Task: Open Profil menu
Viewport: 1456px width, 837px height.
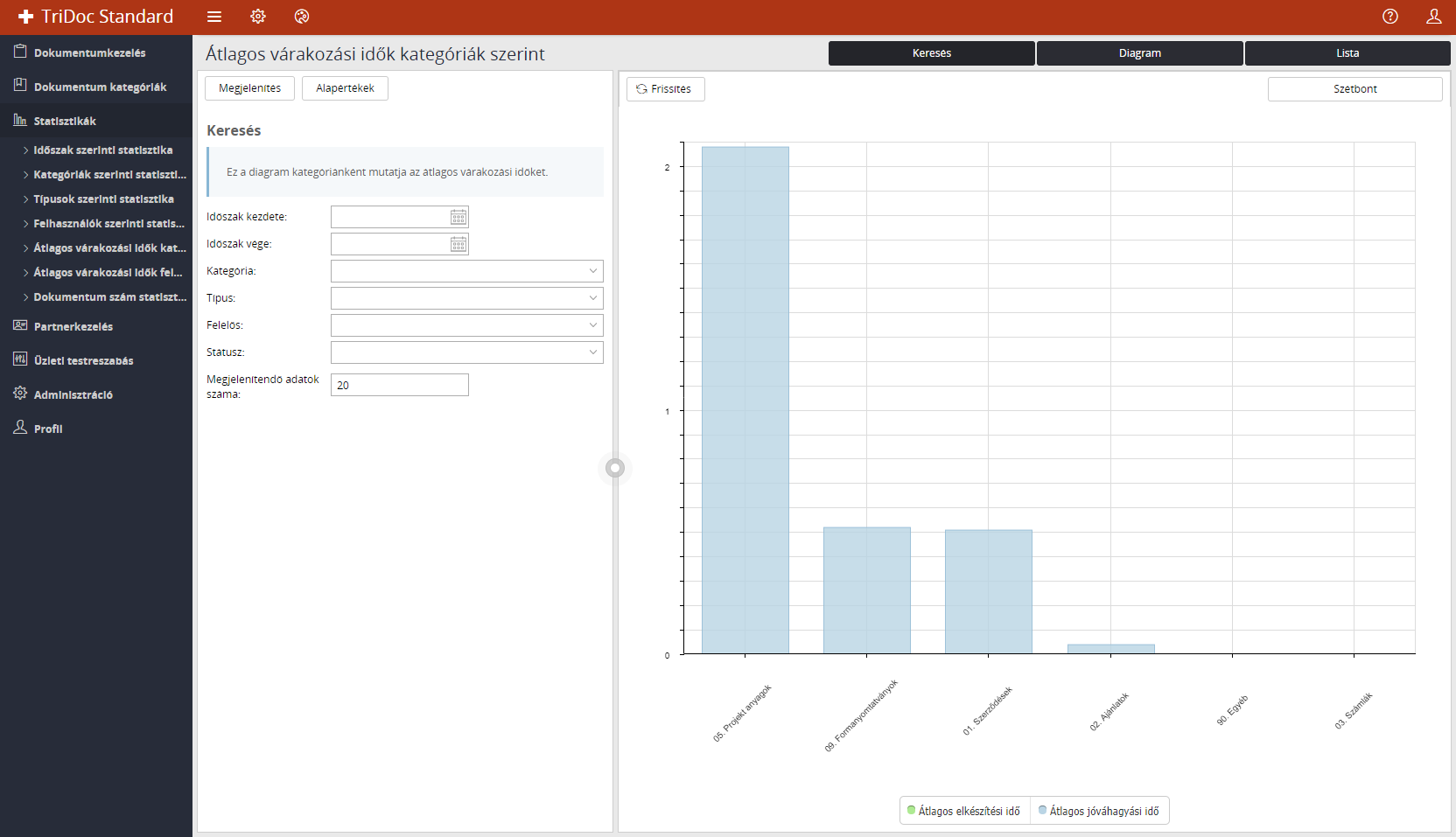Action: point(96,429)
